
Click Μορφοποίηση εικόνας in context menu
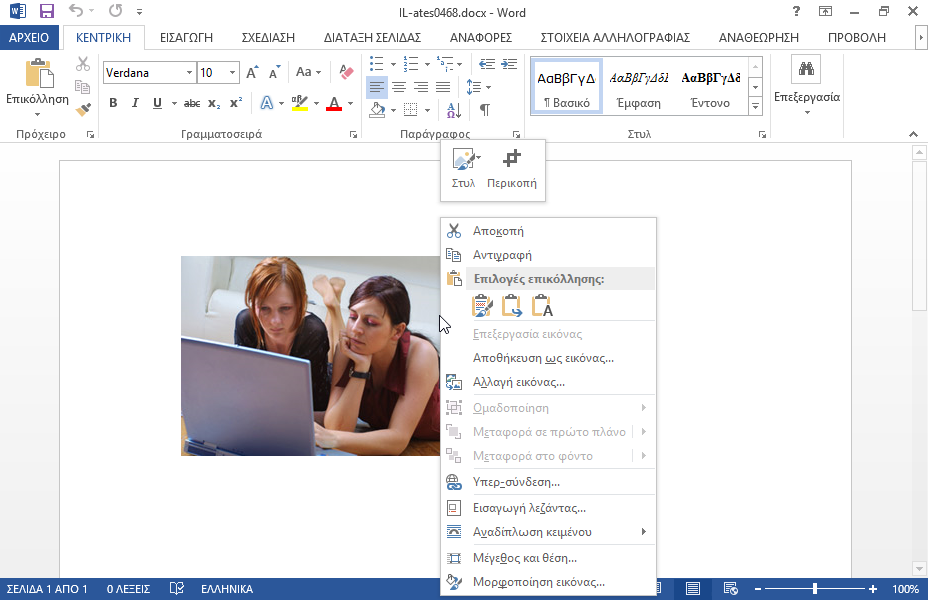tap(549, 582)
